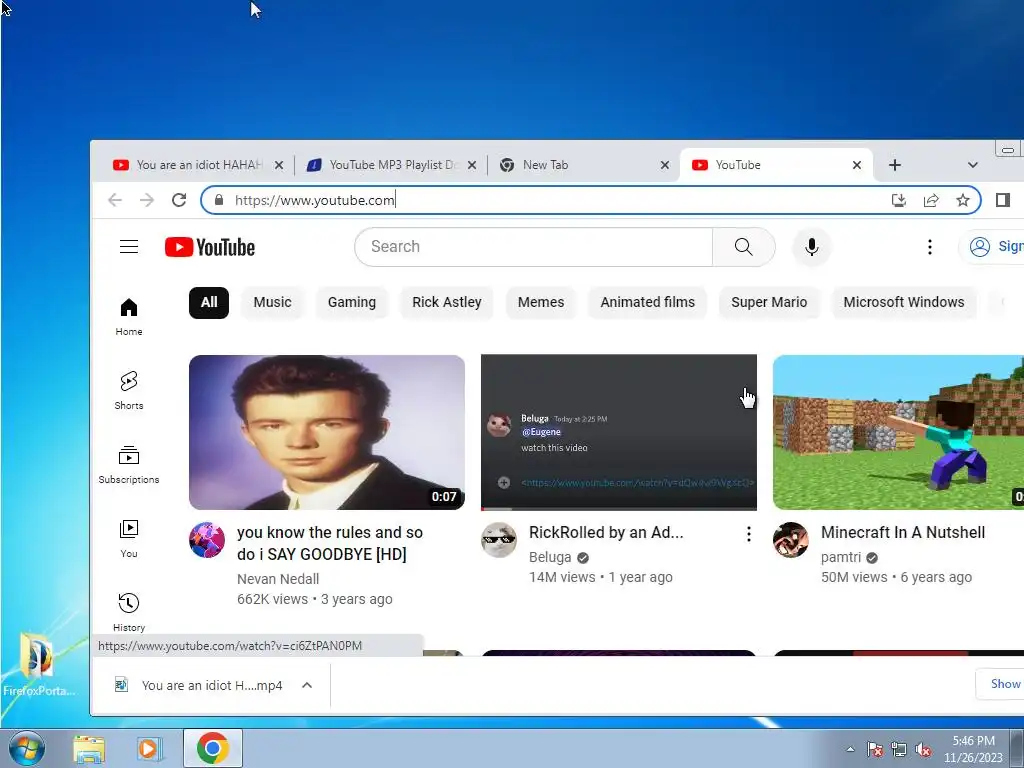Open Nevan Nedall channel name link

pos(278,579)
